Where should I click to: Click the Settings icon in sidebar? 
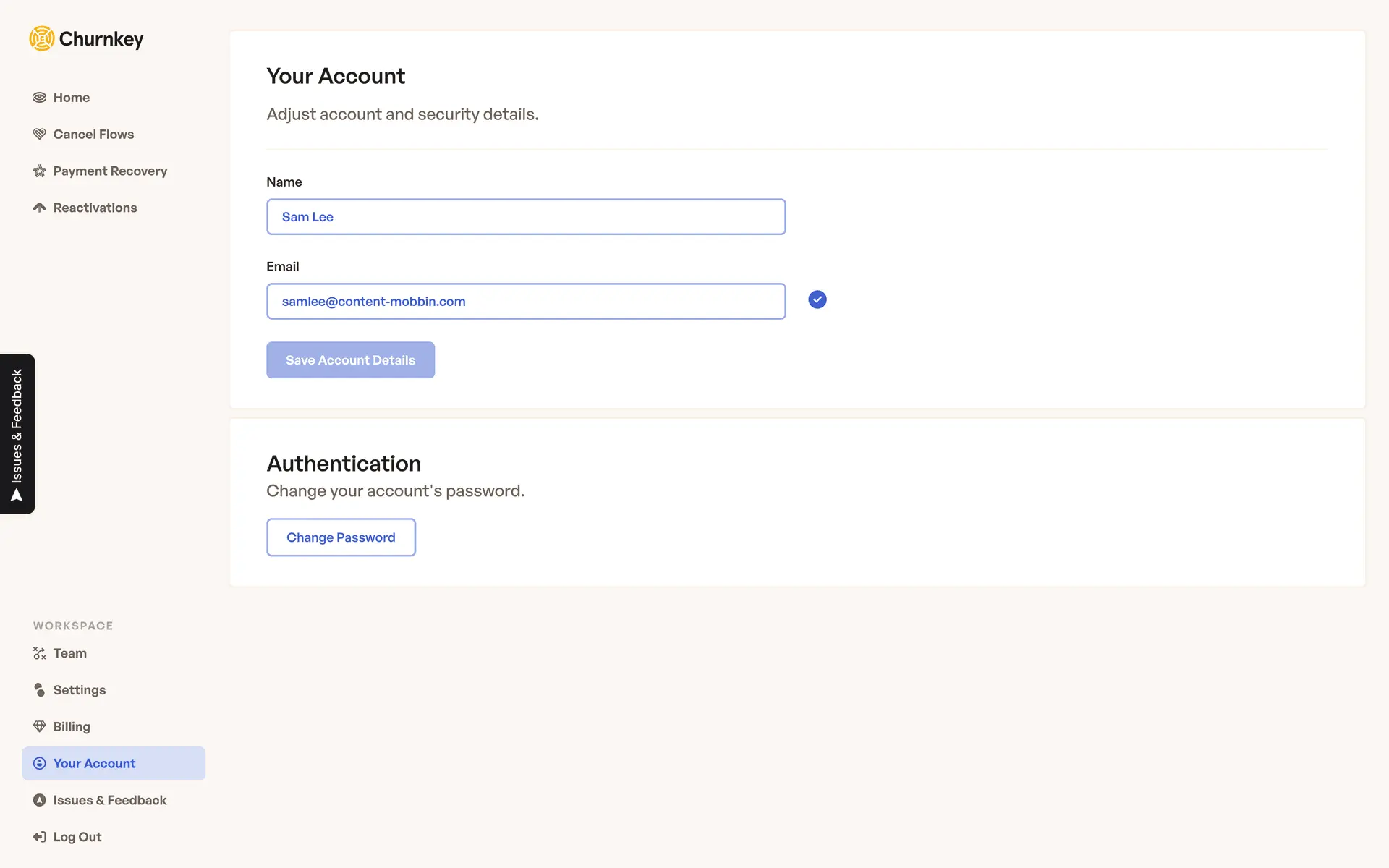pyautogui.click(x=40, y=690)
